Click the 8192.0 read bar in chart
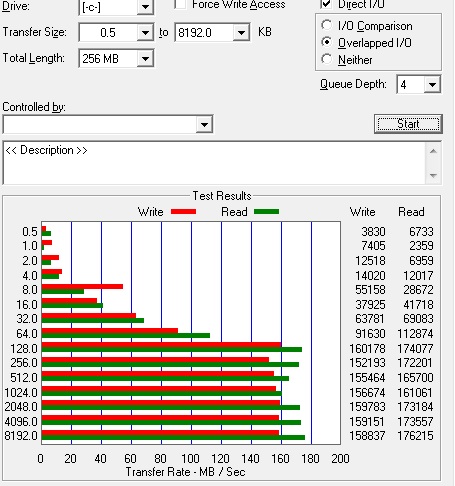The image size is (455, 486). (173, 437)
